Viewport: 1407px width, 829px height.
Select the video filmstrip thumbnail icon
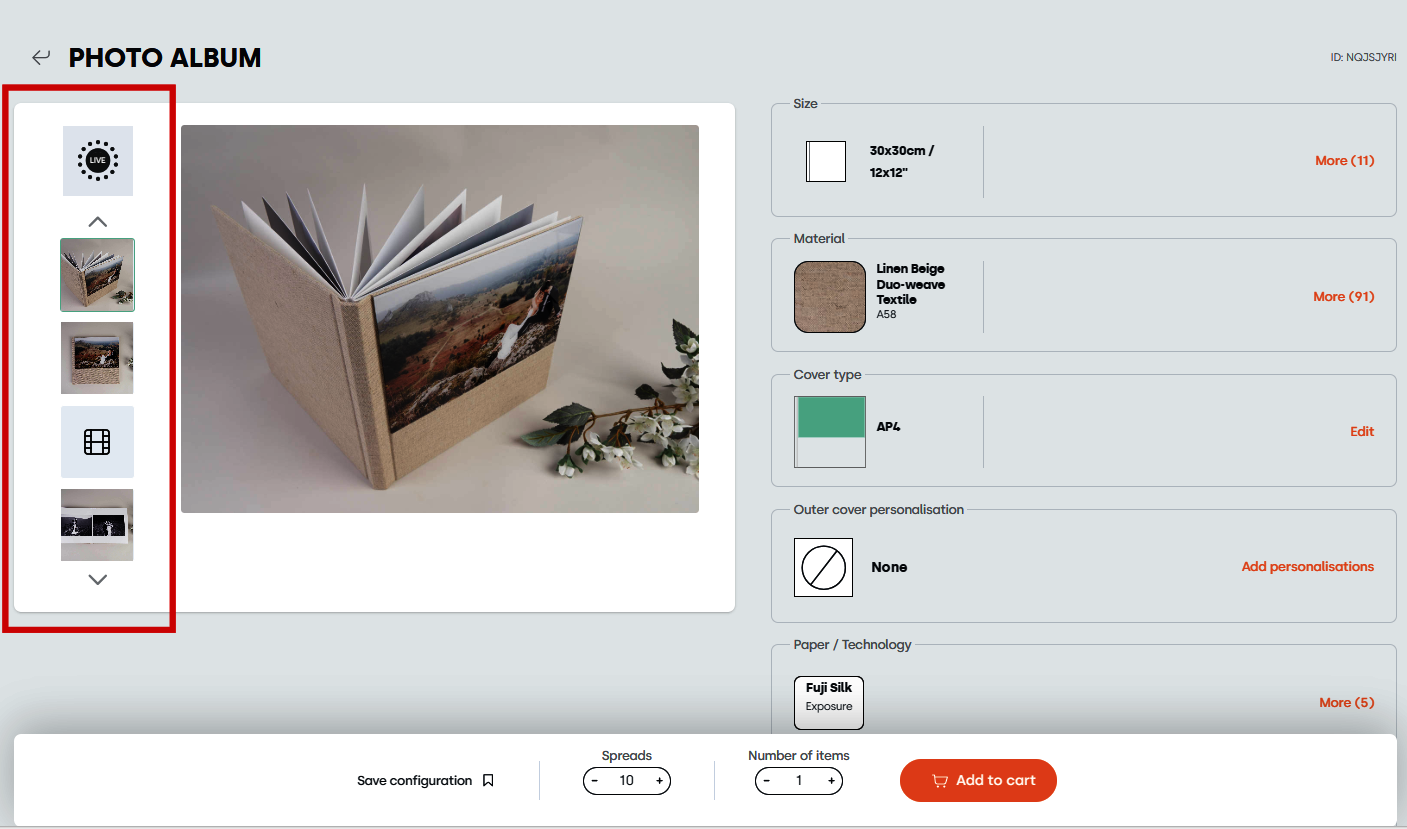coord(97,441)
